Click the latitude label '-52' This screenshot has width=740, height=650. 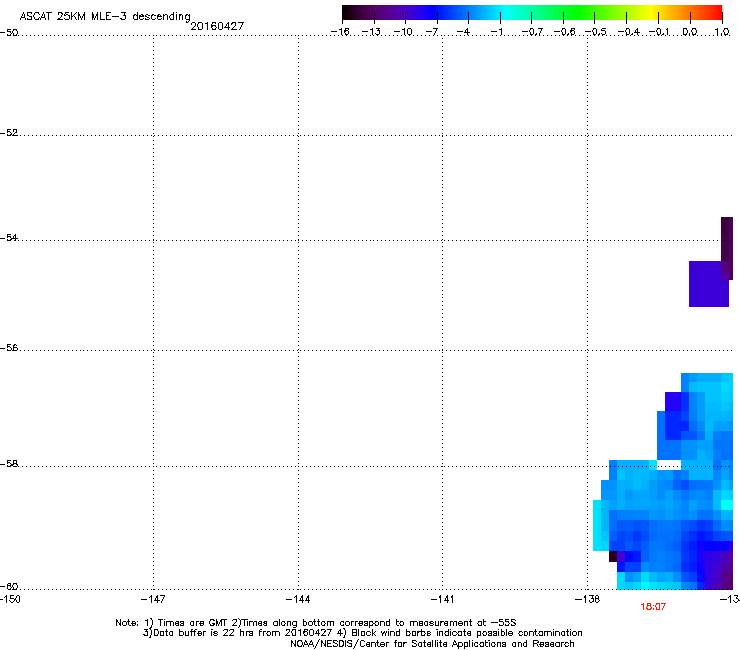pyautogui.click(x=9, y=133)
